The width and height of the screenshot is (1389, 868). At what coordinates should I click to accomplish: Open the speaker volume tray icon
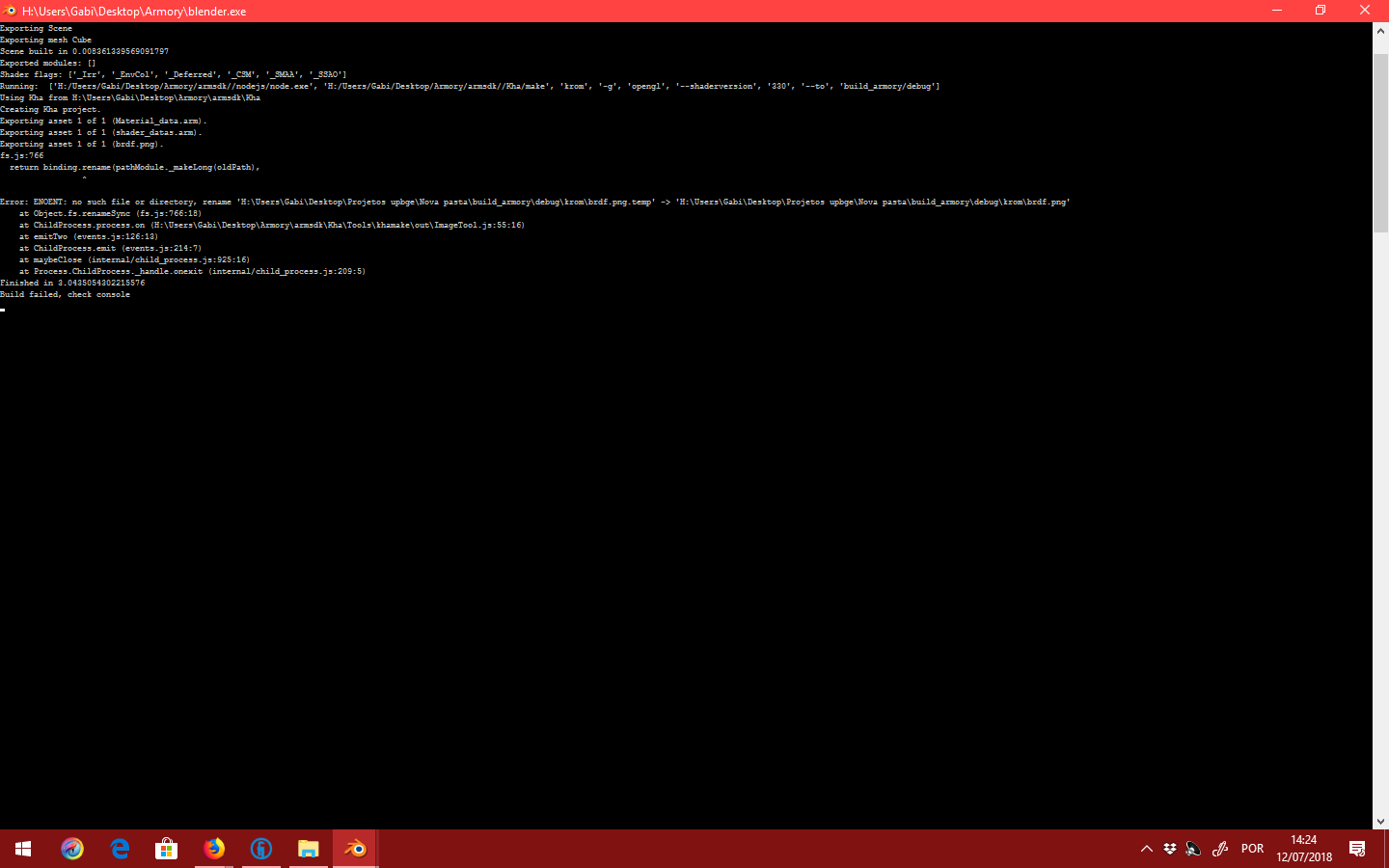(1193, 849)
